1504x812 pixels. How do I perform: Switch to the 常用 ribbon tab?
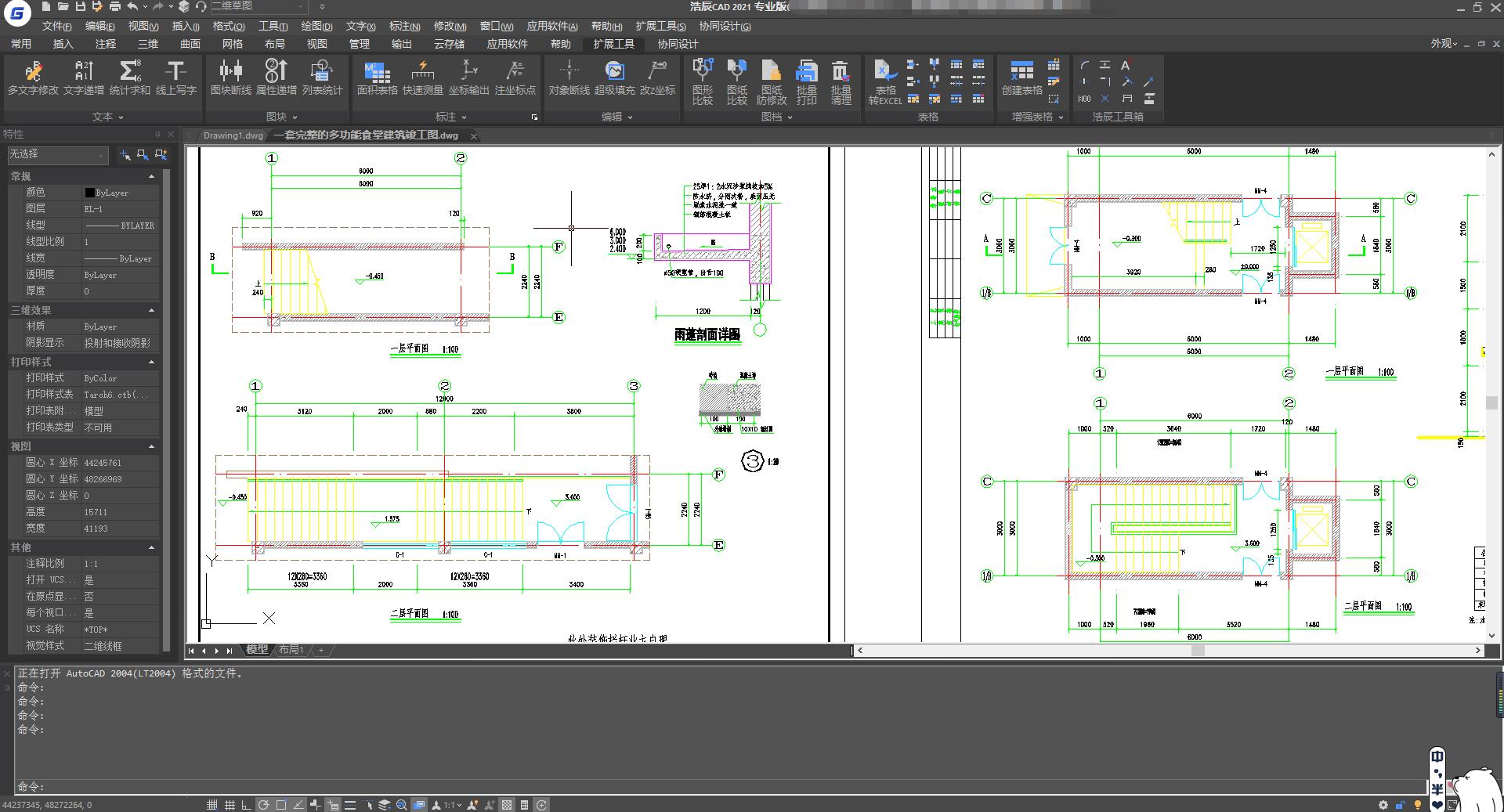21,44
